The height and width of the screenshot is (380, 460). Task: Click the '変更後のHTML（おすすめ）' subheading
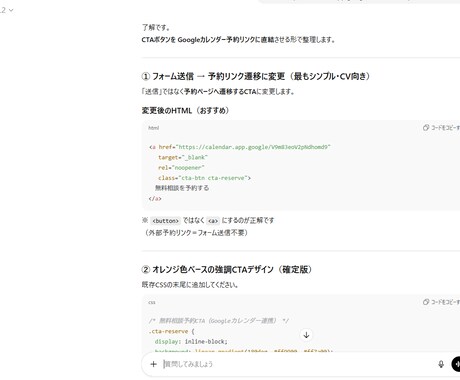point(185,110)
